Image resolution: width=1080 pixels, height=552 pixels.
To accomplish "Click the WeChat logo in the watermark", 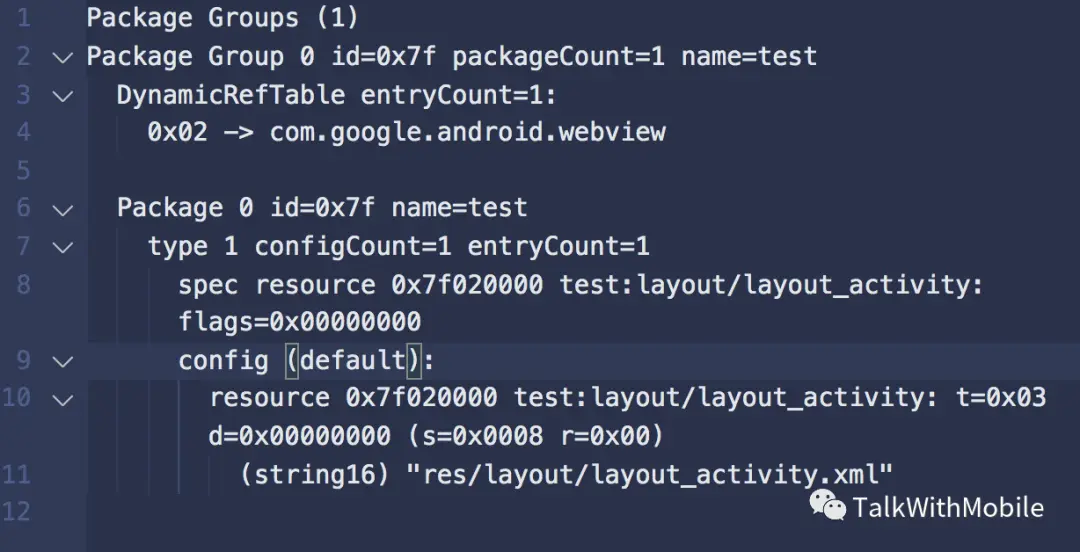I will coord(827,505).
